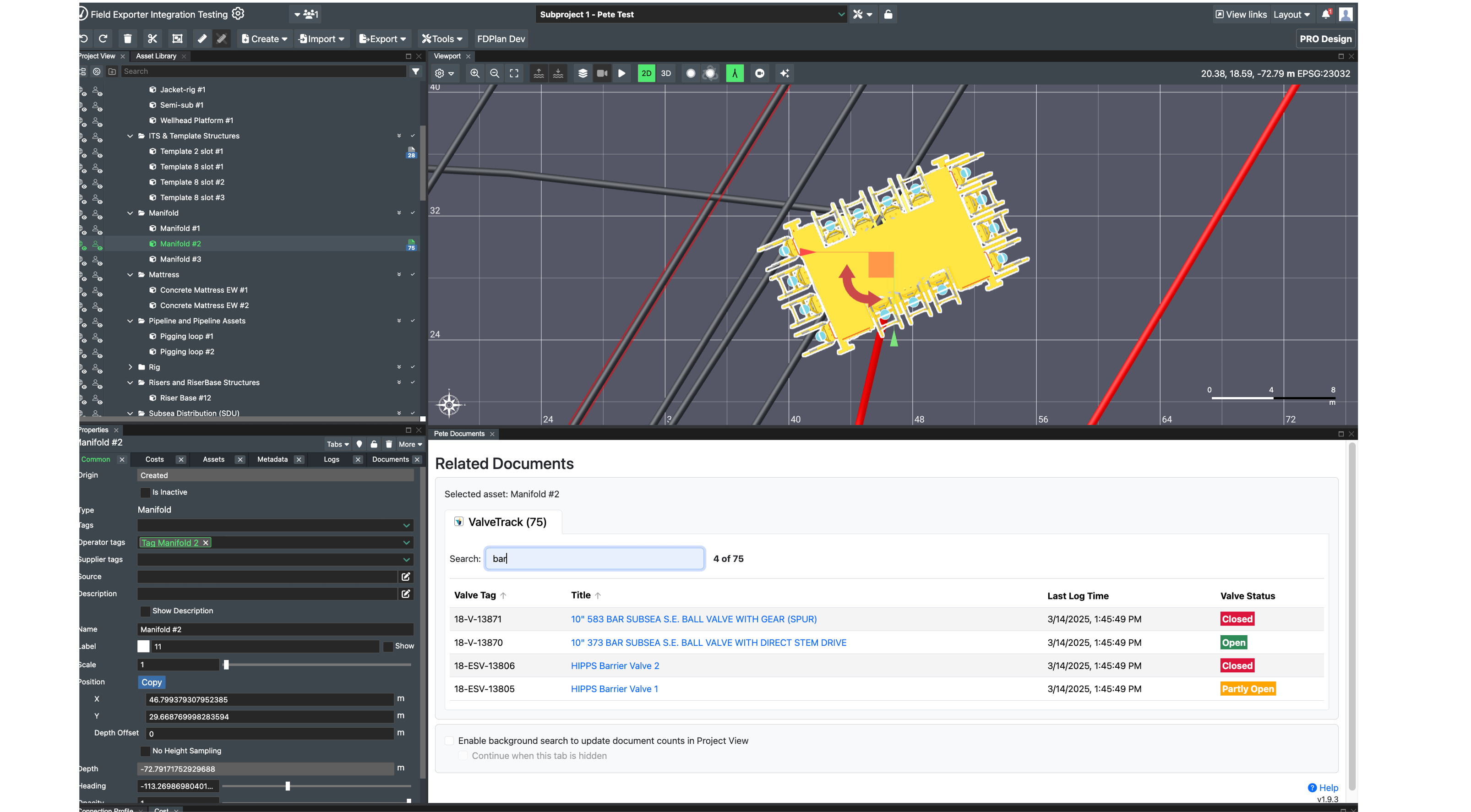1471x812 pixels.
Task: Open the Export dropdown menu
Action: click(382, 39)
